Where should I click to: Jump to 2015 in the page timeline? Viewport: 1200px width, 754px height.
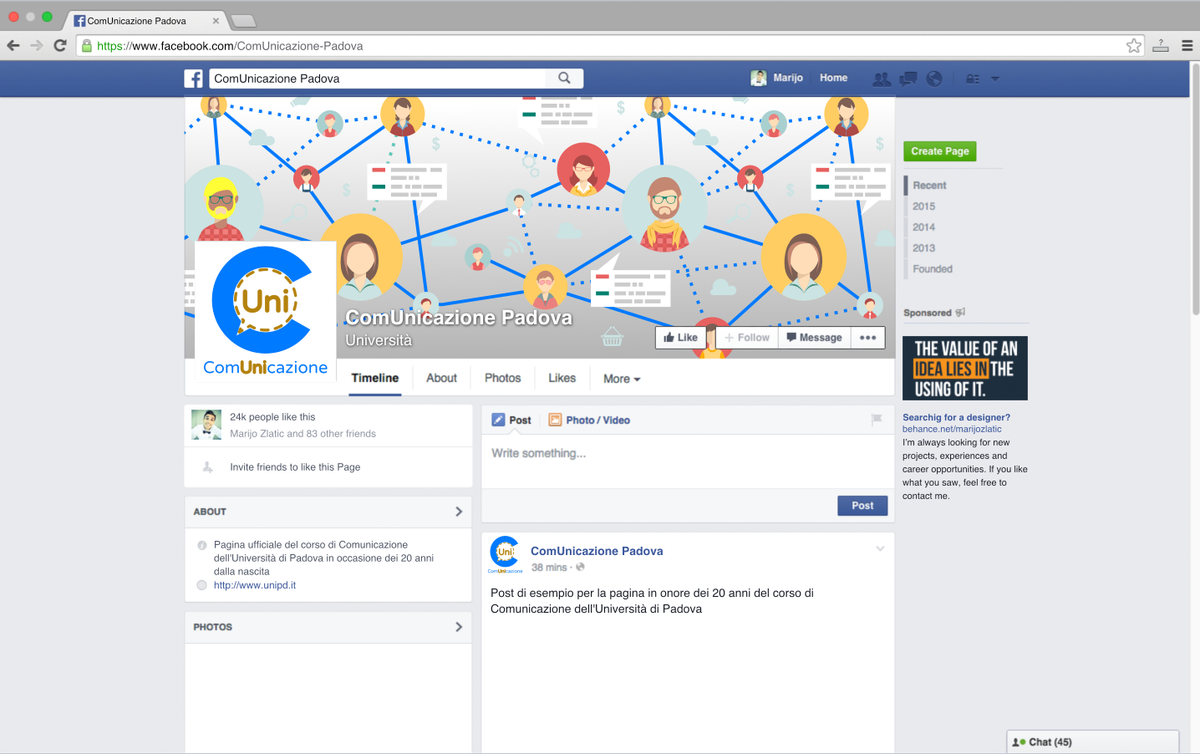[x=924, y=206]
